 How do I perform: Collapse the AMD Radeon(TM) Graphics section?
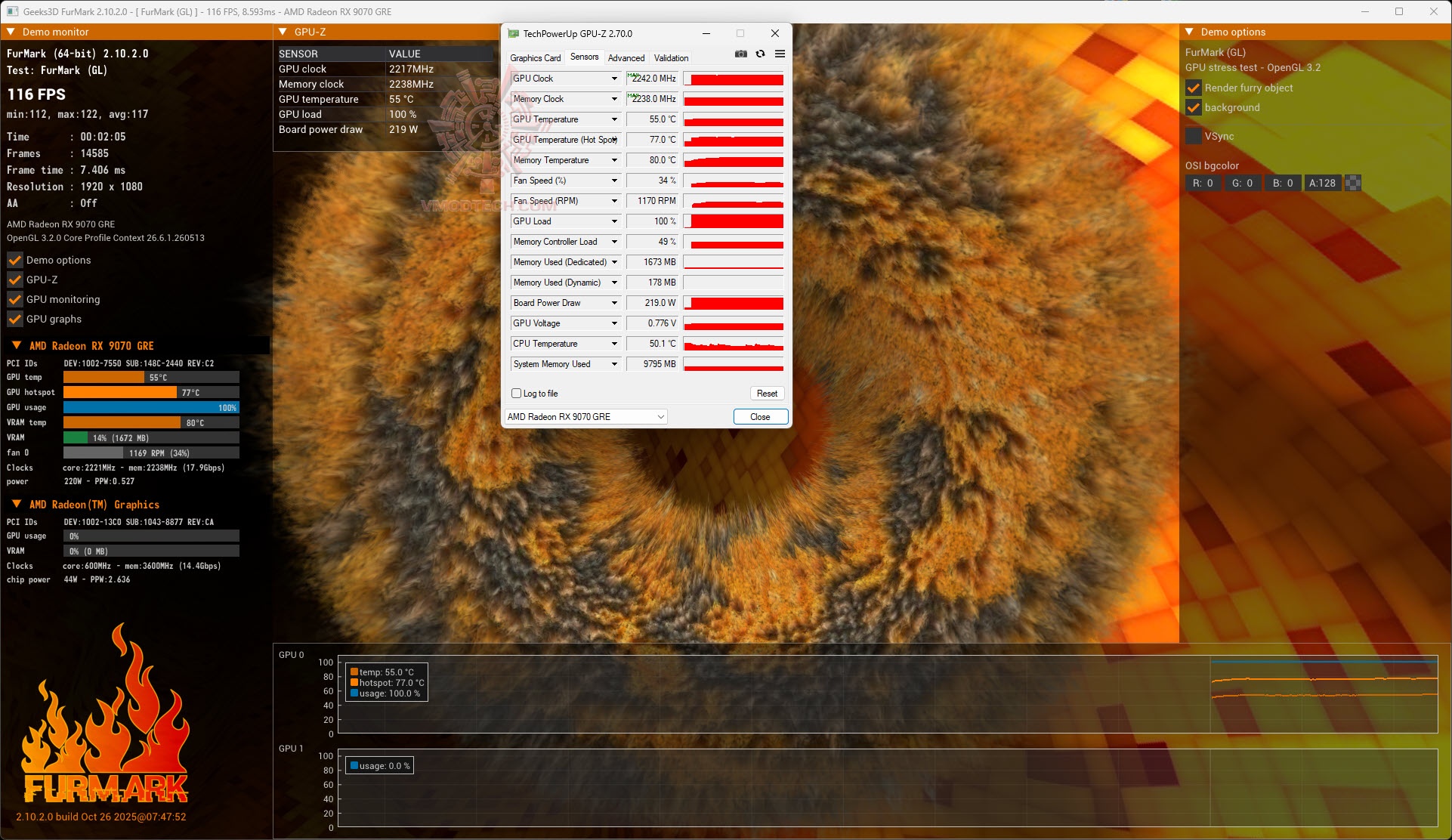click(17, 504)
